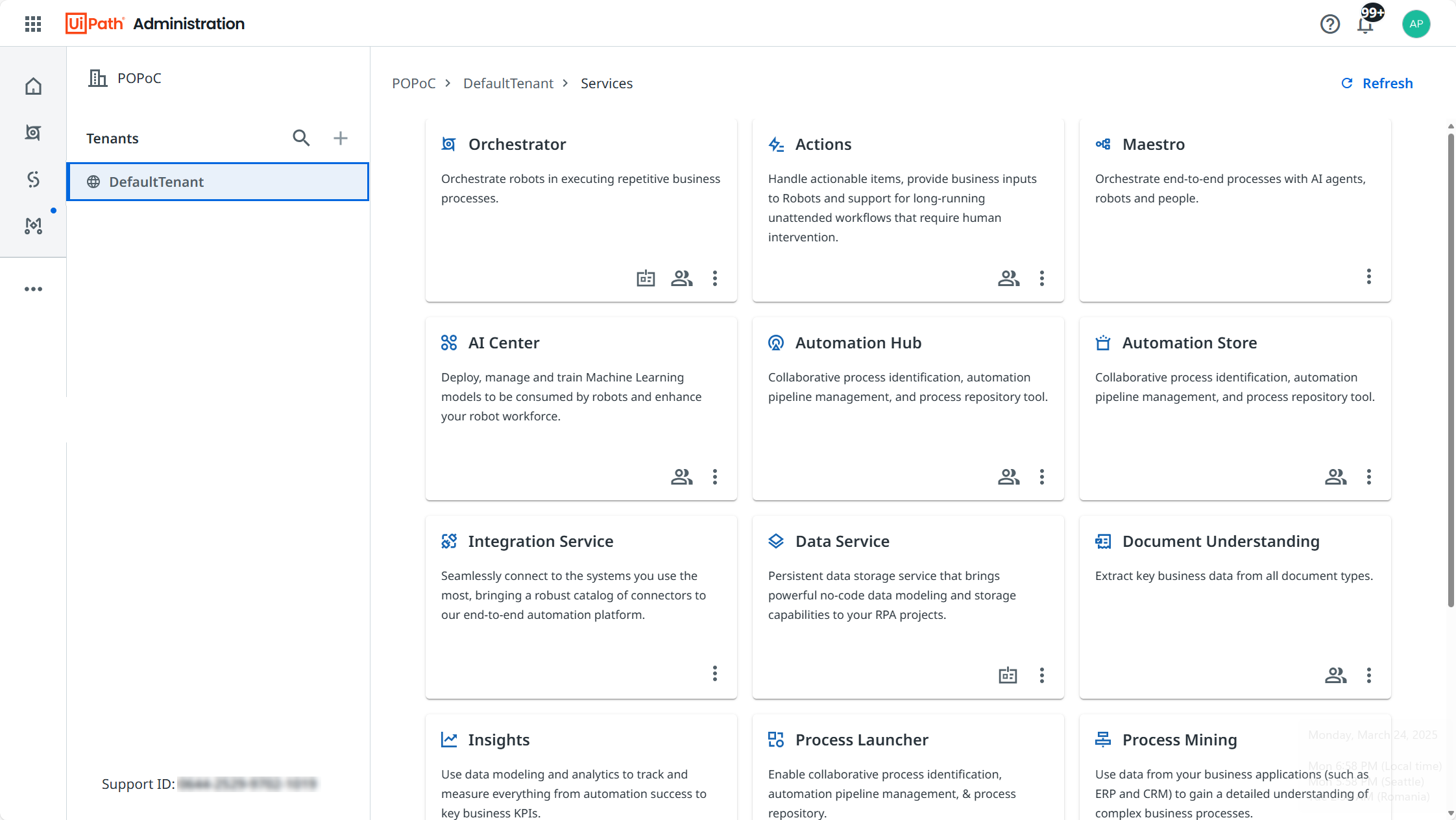Image resolution: width=1456 pixels, height=820 pixels.
Task: Open the Maestro service card title
Action: [x=1154, y=144]
